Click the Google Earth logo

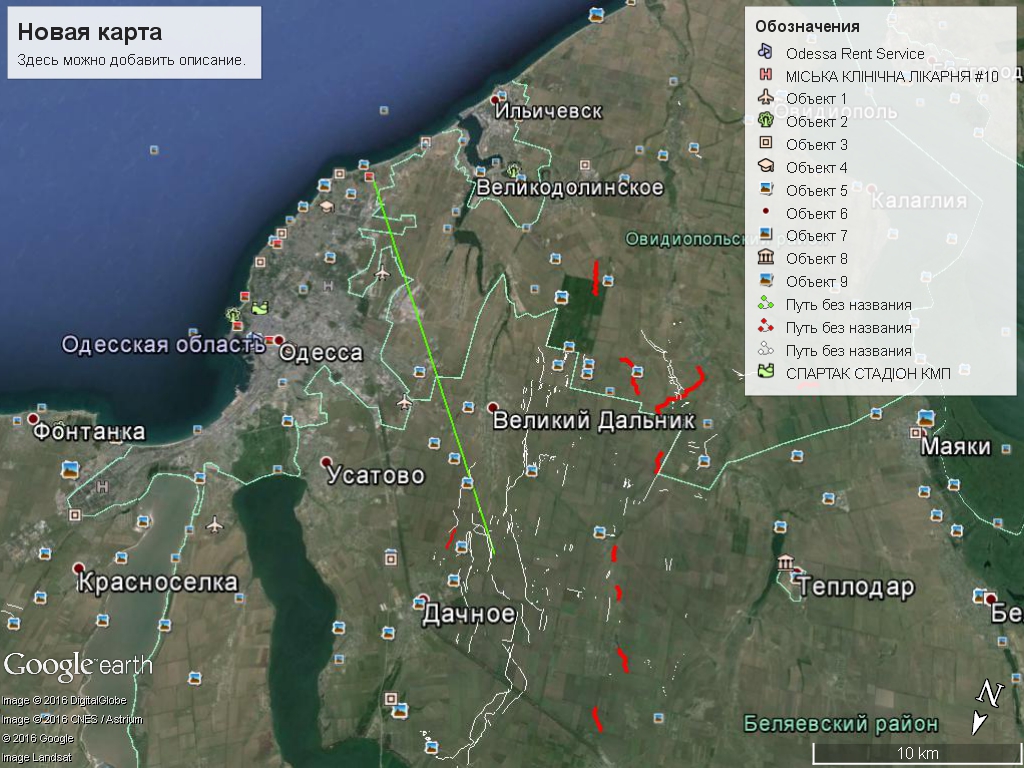coord(78,665)
